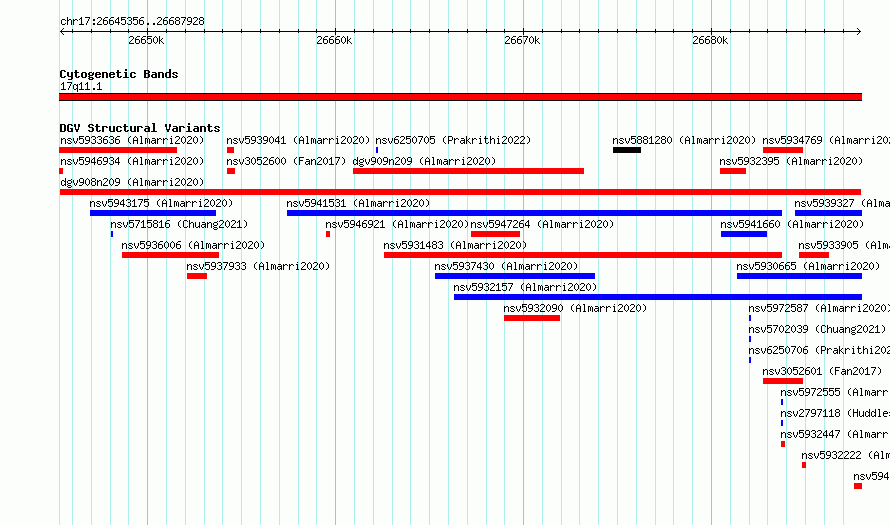Open nsv5715816 (Chuang2021) variant label
The width and height of the screenshot is (890, 525).
tap(179, 224)
